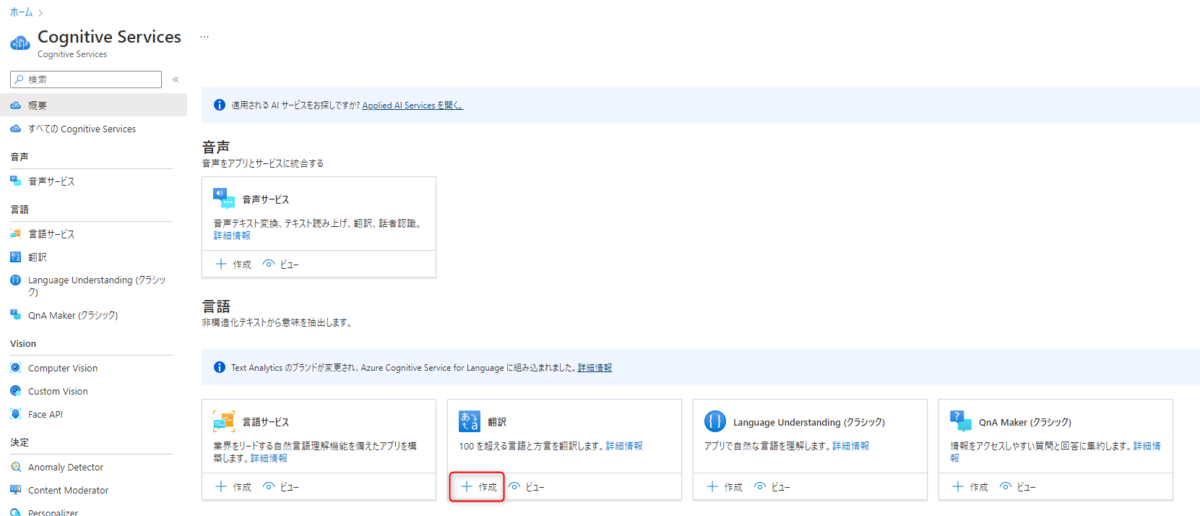Click the 翻訳 card icon
The image size is (1200, 516).
point(470,421)
